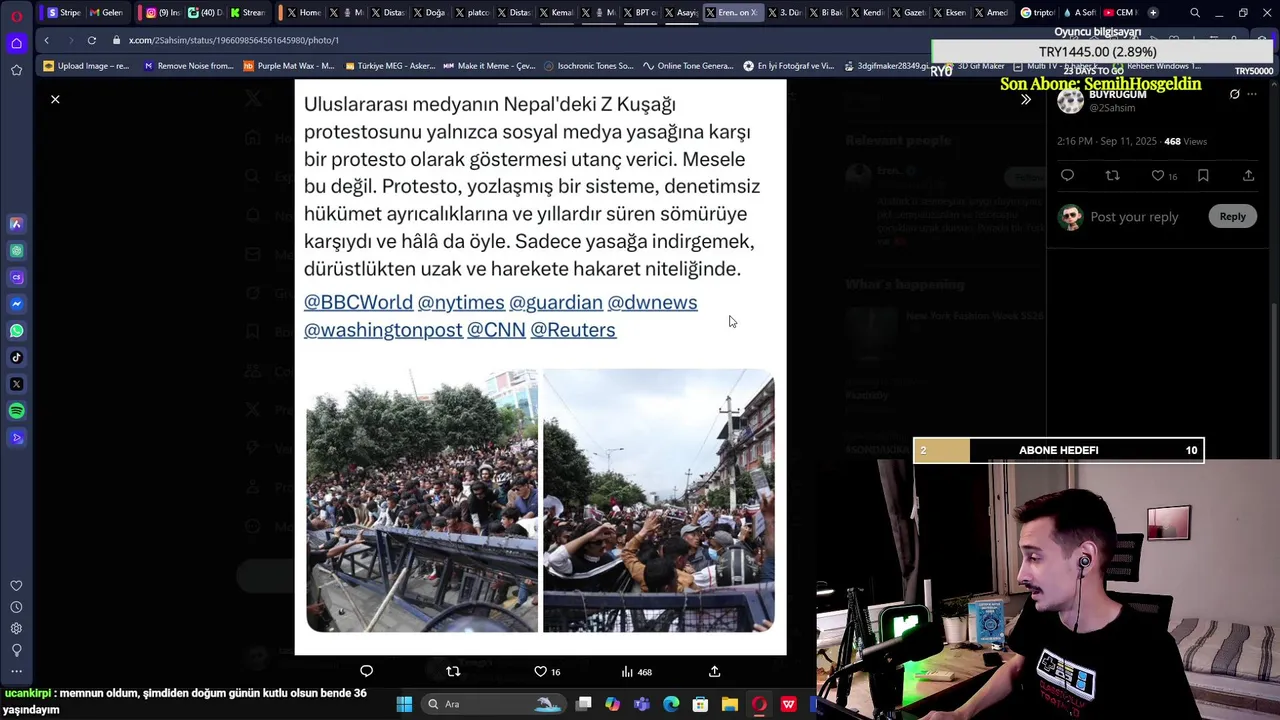Screen dimensions: 1280x720
Task: Open ChatGPT in the Opera sidebar
Action: (16, 251)
